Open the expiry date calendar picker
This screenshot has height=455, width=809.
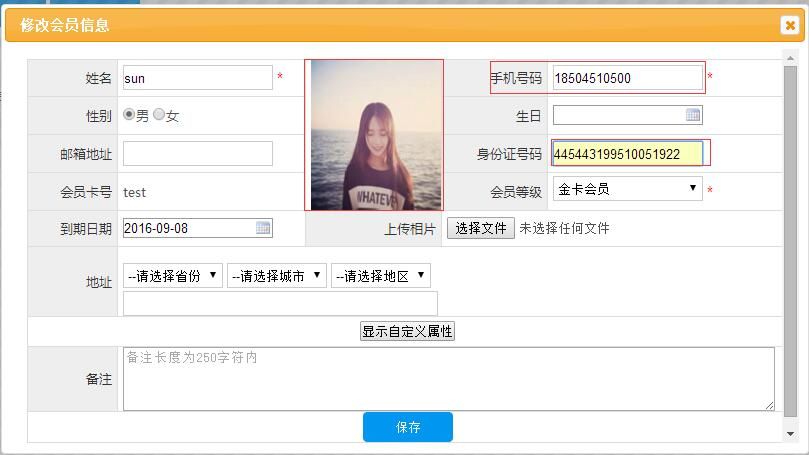click(263, 228)
